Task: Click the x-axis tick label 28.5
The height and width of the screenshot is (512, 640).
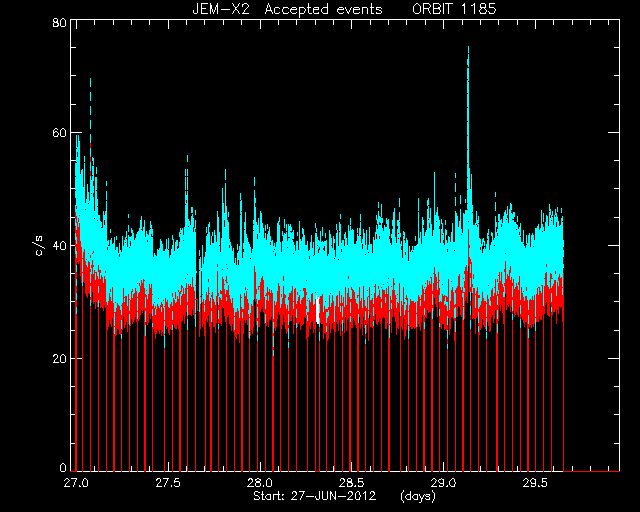Action: 352,483
